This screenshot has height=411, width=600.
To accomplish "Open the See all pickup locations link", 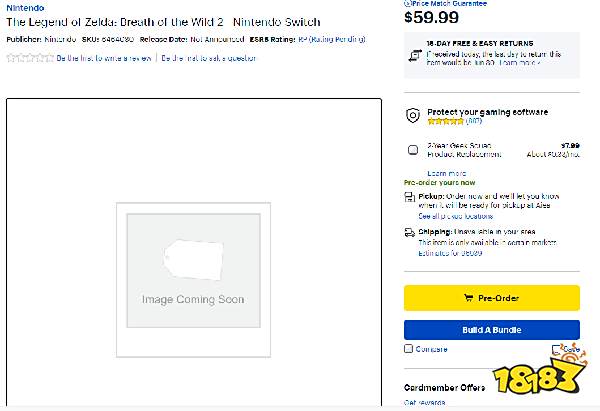I will click(456, 216).
